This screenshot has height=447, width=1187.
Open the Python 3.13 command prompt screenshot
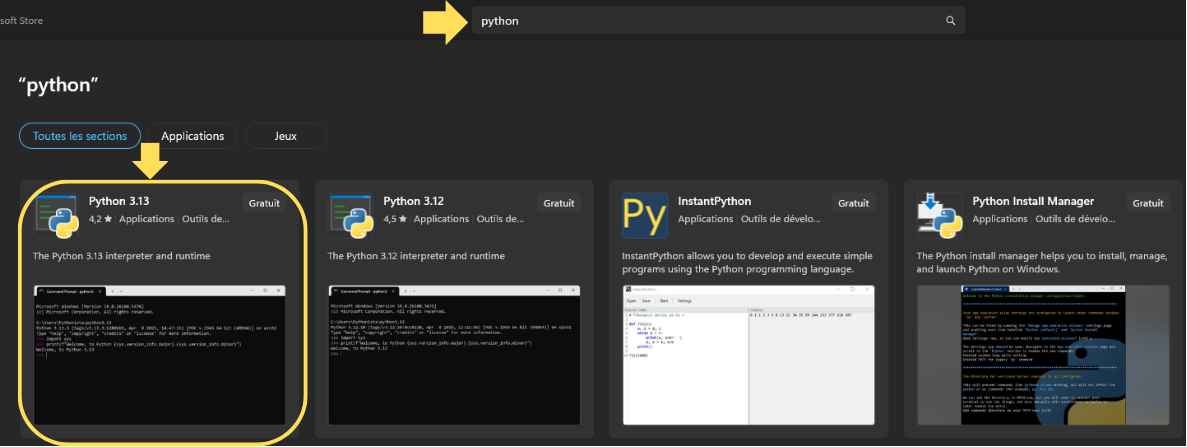tap(160, 355)
